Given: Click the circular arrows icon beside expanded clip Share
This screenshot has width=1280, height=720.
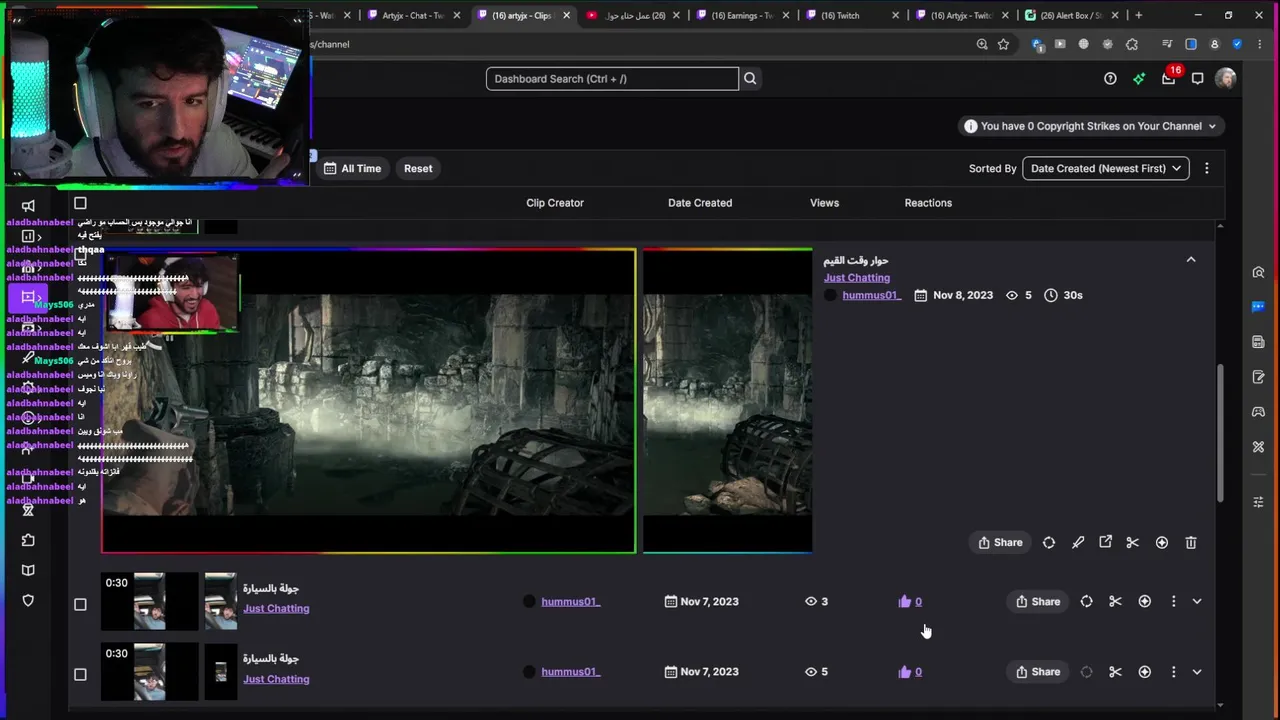Looking at the screenshot, I should click(x=1049, y=542).
